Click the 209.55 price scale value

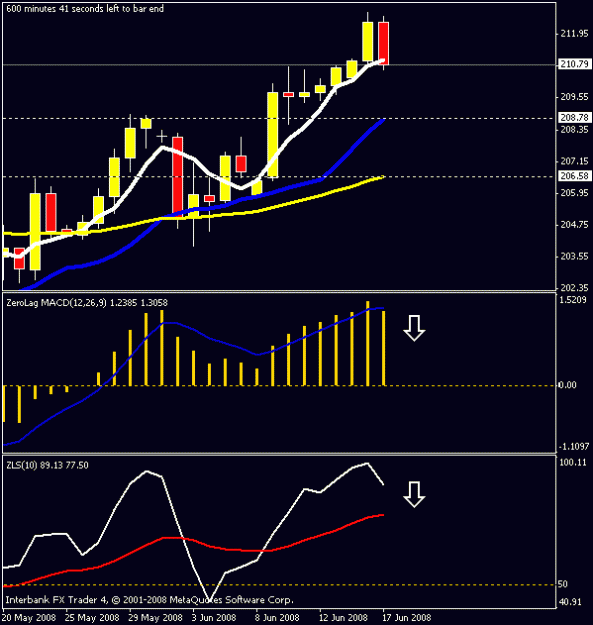click(x=574, y=97)
